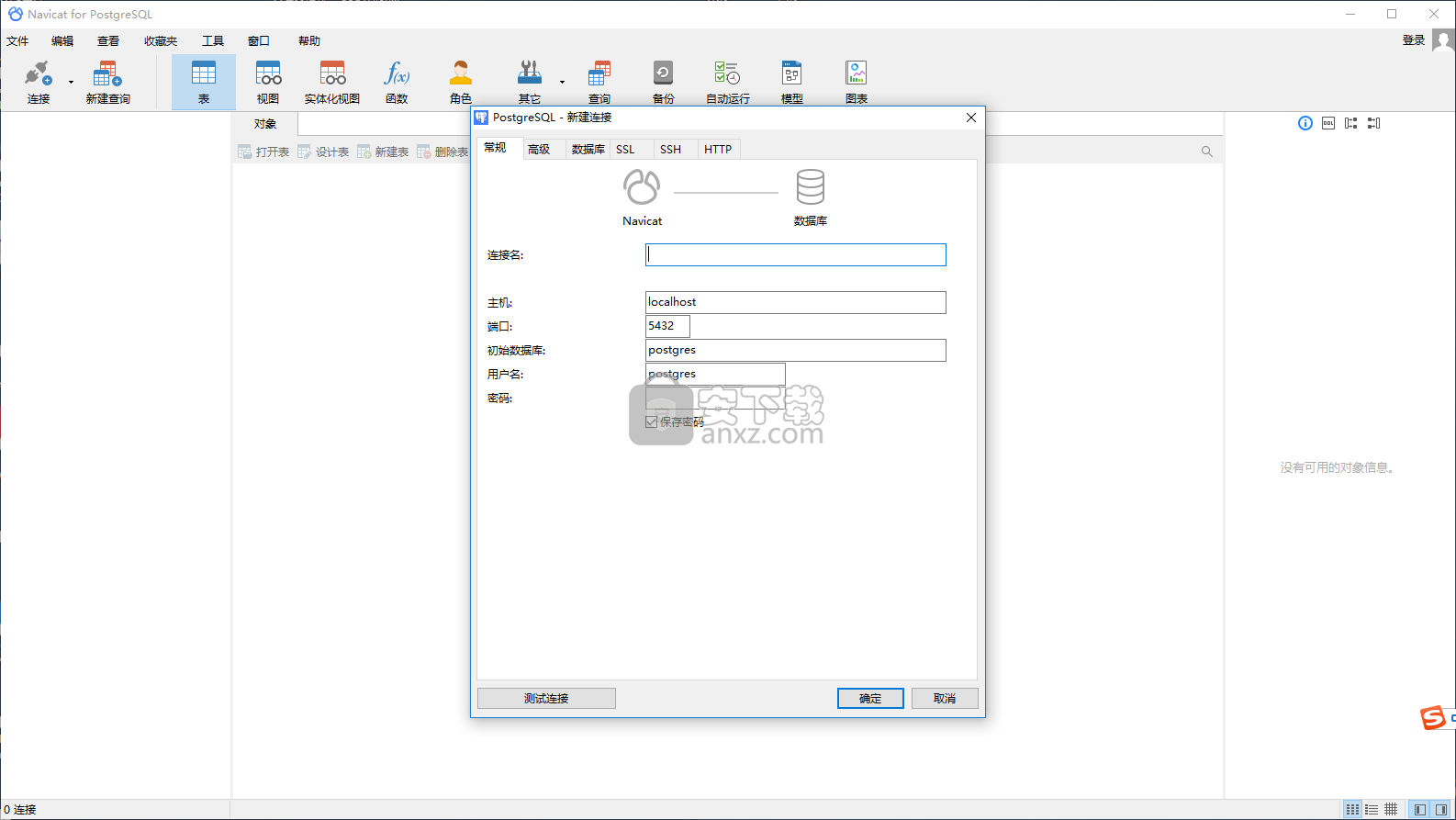This screenshot has height=820, width=1456.
Task: Open the 自动运行 automation toolbar icon
Action: tap(728, 82)
